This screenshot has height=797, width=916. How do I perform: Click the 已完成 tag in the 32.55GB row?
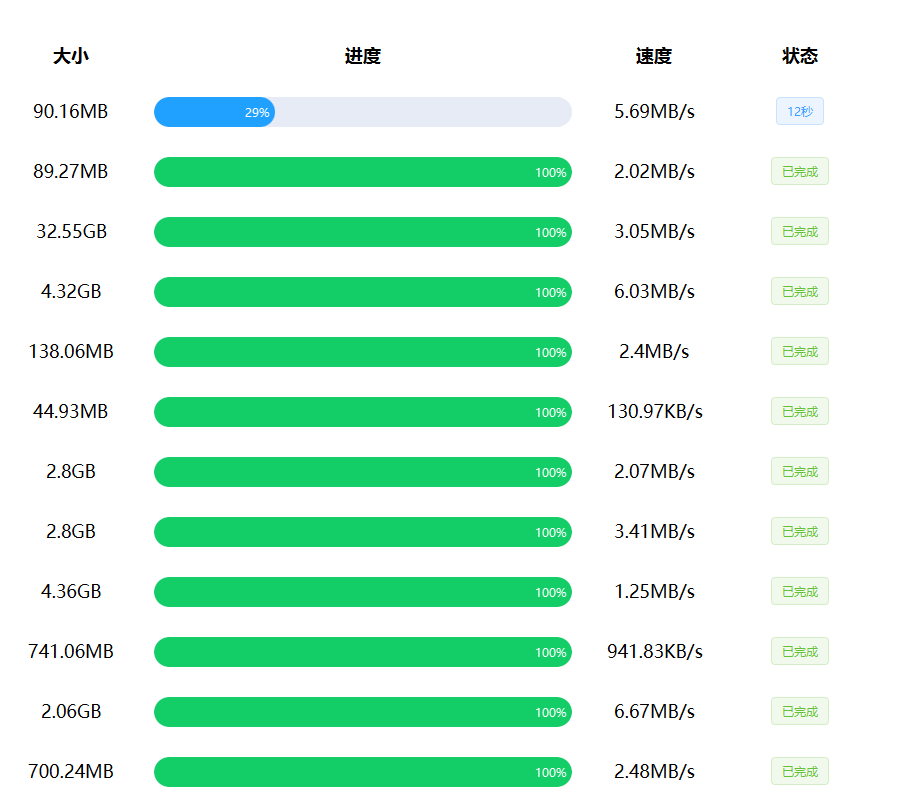pyautogui.click(x=800, y=231)
